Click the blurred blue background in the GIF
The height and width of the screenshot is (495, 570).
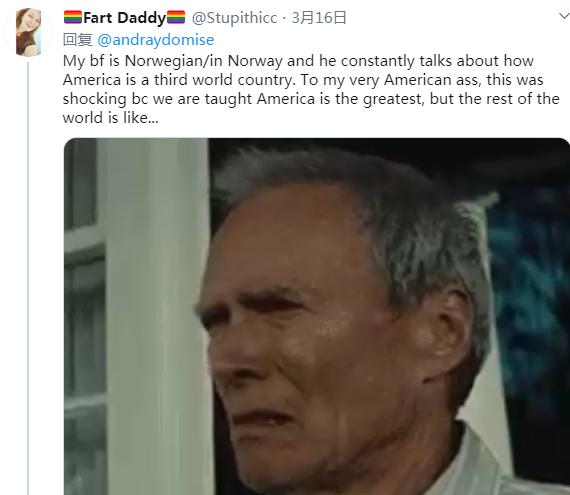pyautogui.click(x=531, y=291)
